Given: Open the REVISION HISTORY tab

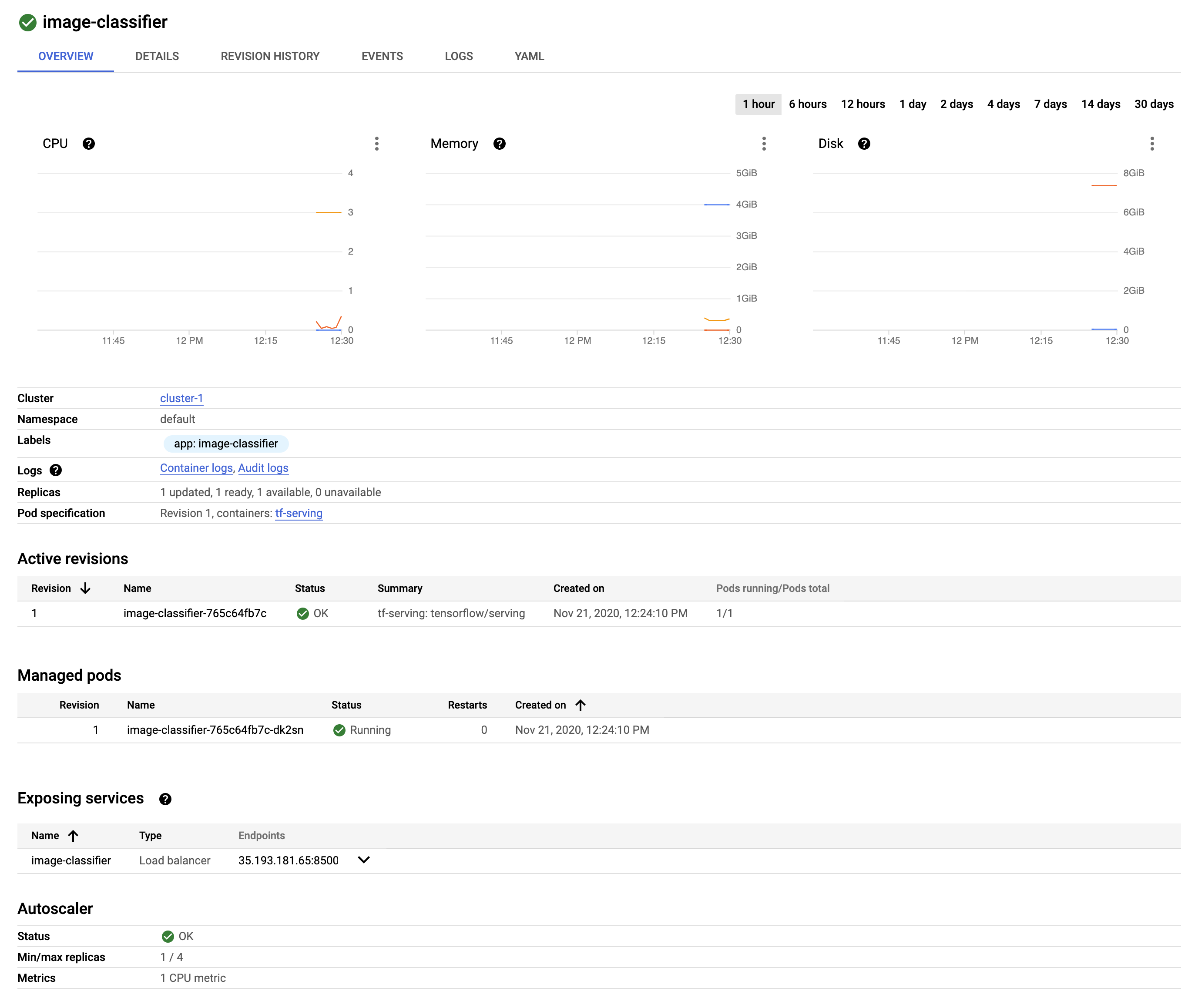Looking at the screenshot, I should (x=270, y=56).
